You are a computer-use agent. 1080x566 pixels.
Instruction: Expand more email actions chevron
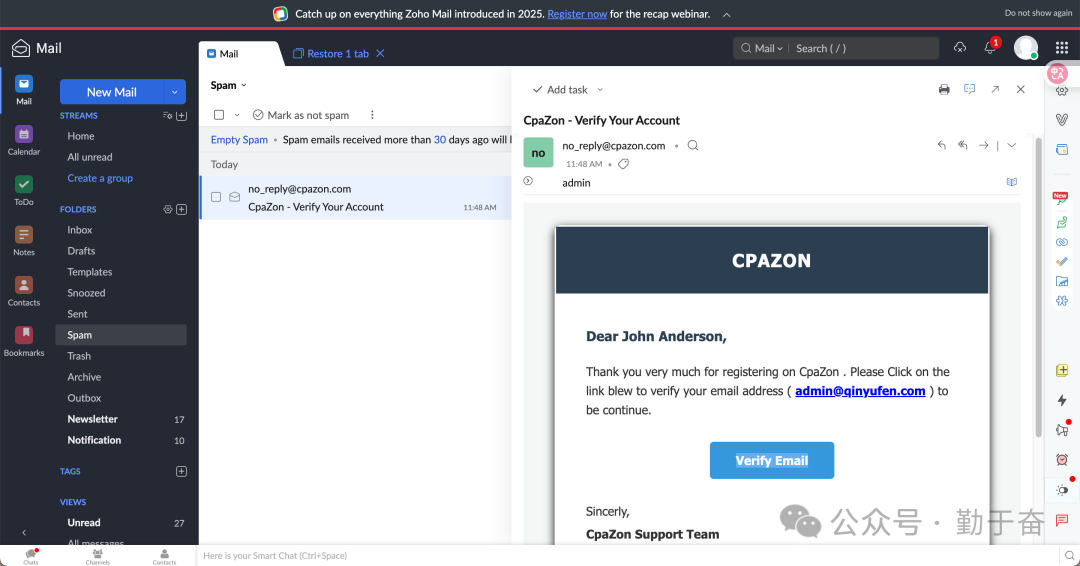tap(1011, 145)
